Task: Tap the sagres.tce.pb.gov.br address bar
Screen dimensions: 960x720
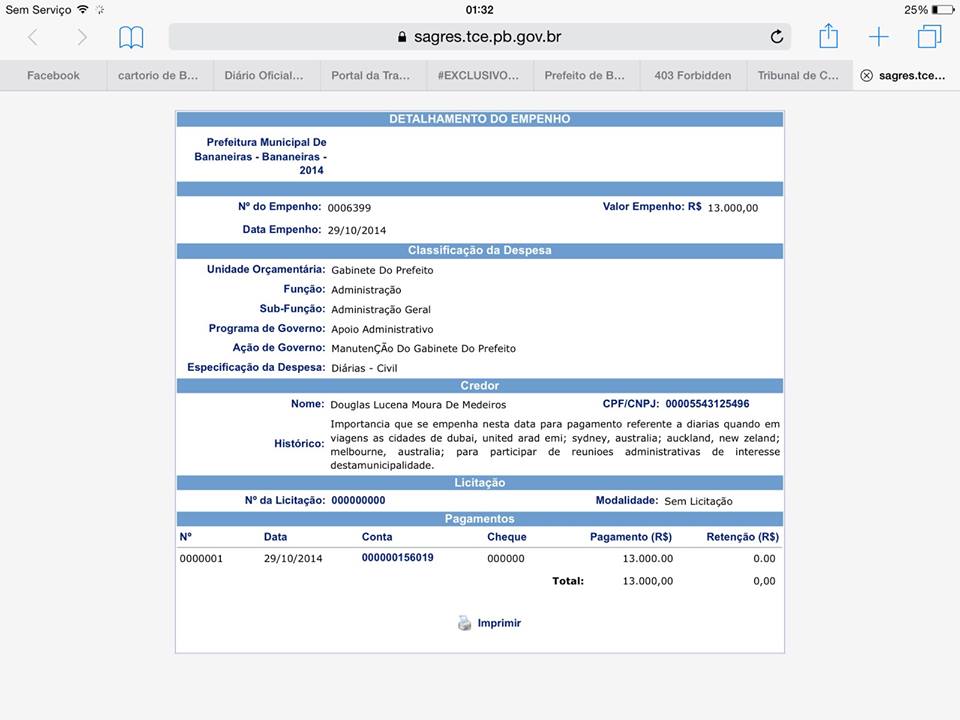Action: pos(479,37)
